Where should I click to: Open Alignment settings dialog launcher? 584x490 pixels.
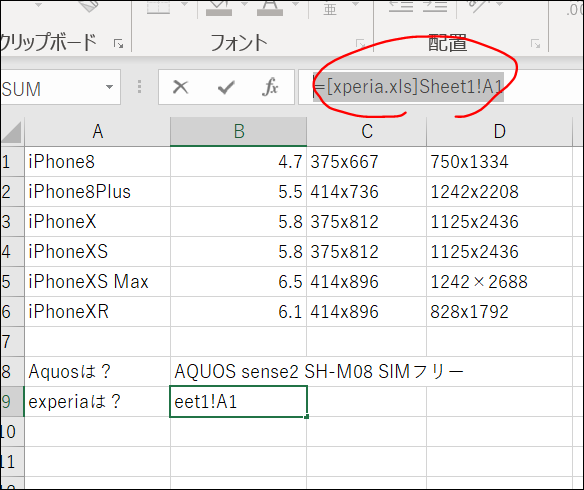(x=535, y=44)
